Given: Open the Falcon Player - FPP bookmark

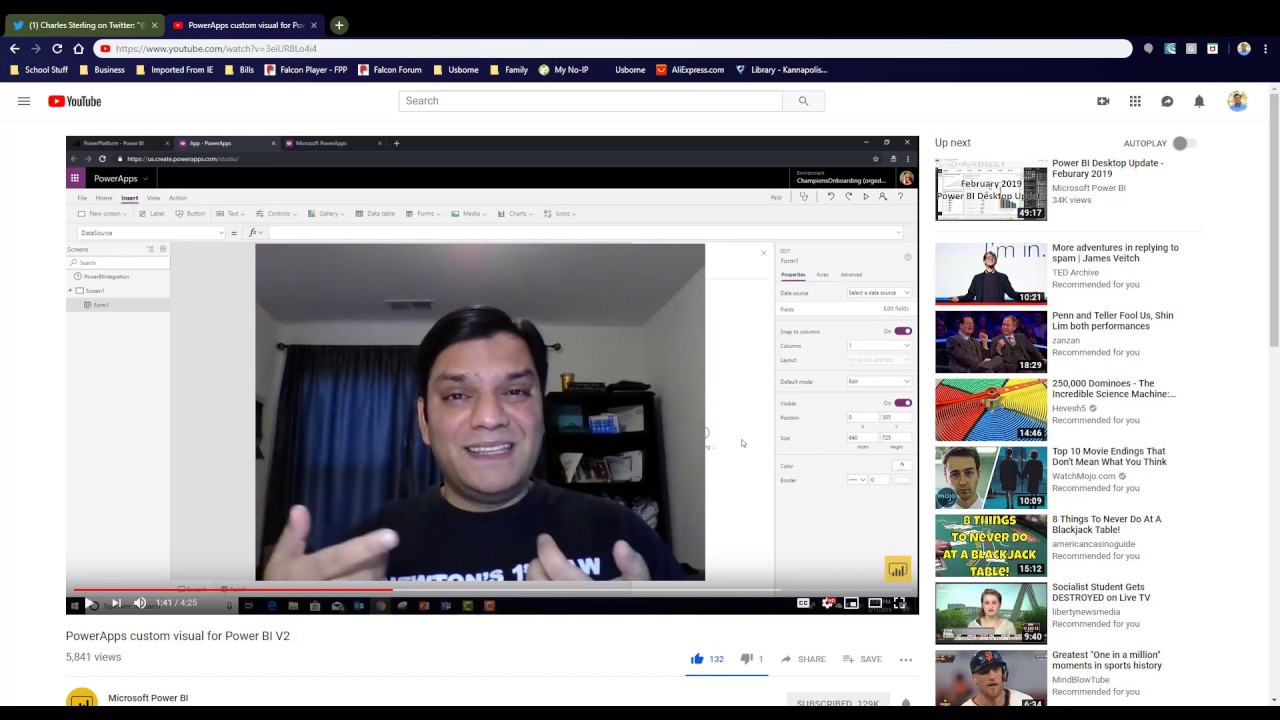Looking at the screenshot, I should pos(306,70).
